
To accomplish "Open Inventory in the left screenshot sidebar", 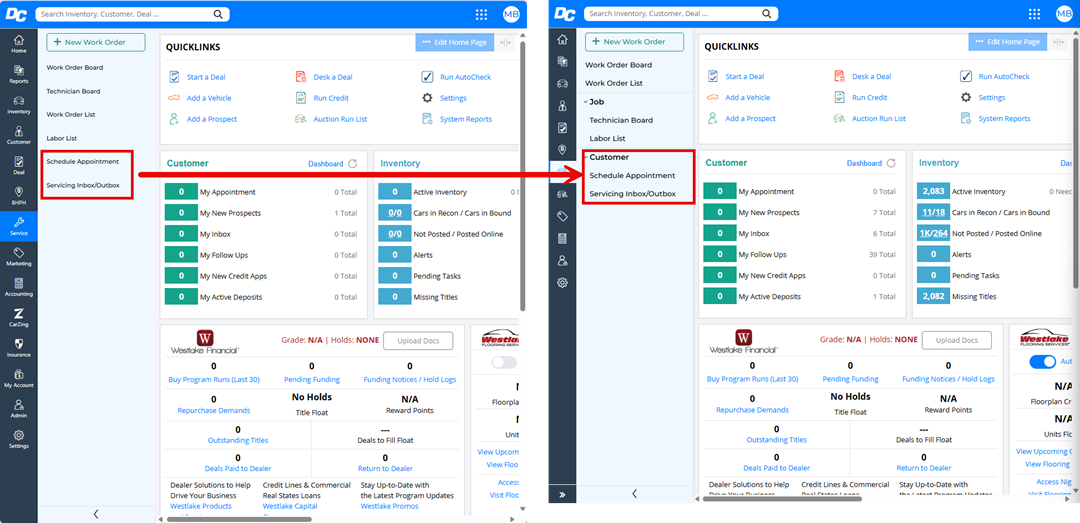I will tap(19, 105).
